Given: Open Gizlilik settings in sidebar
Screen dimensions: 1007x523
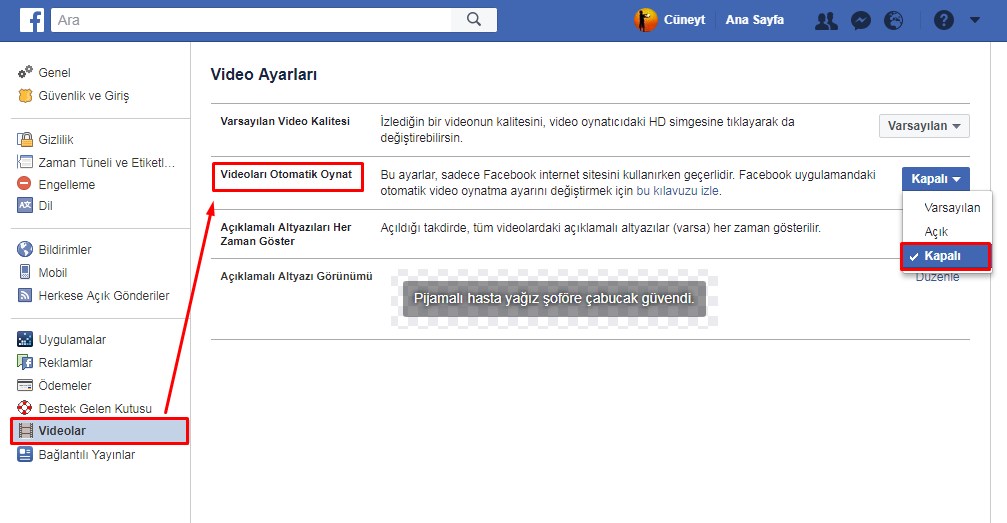Looking at the screenshot, I should click(55, 140).
